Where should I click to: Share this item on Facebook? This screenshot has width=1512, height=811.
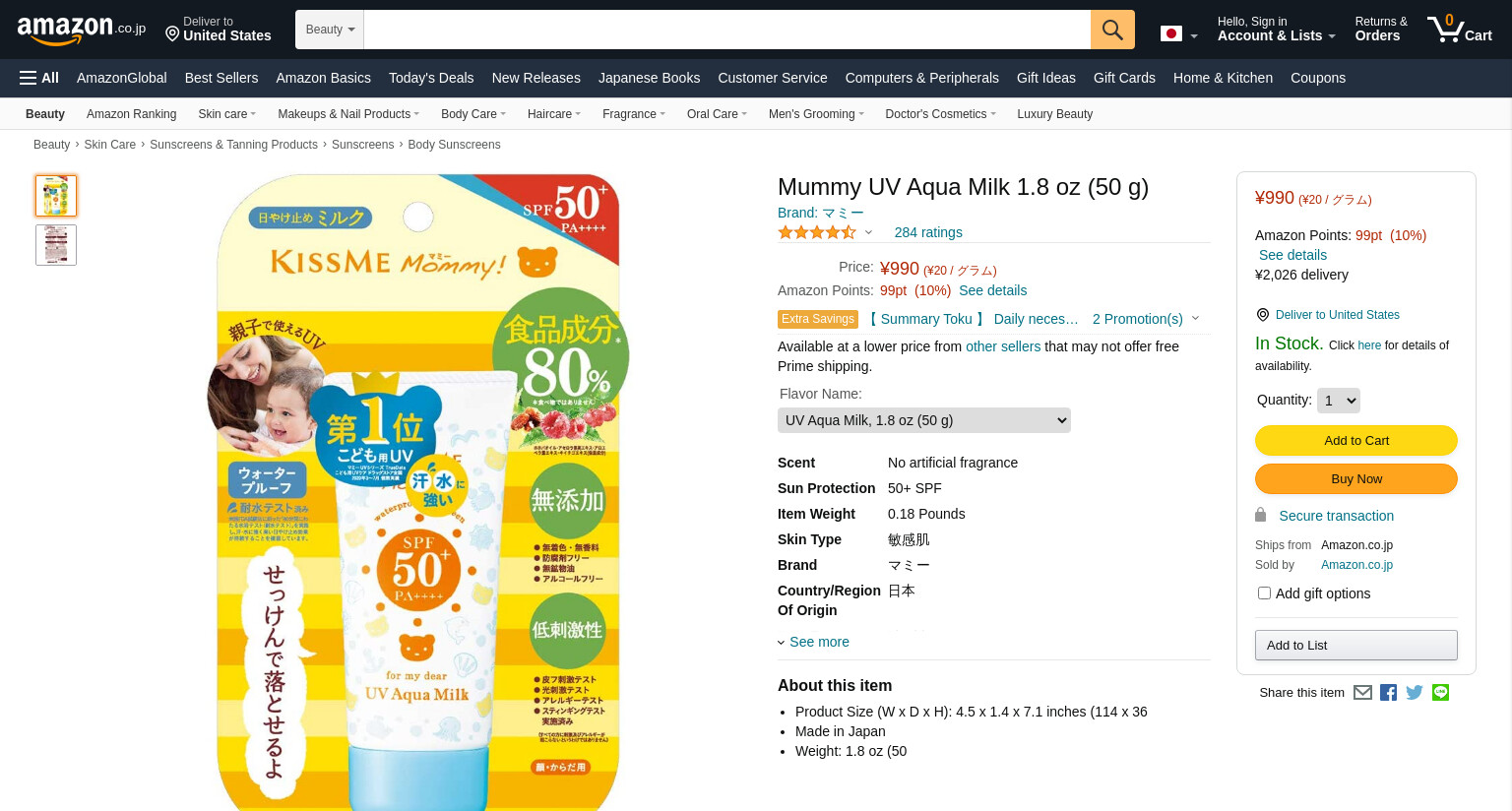[x=1388, y=693]
